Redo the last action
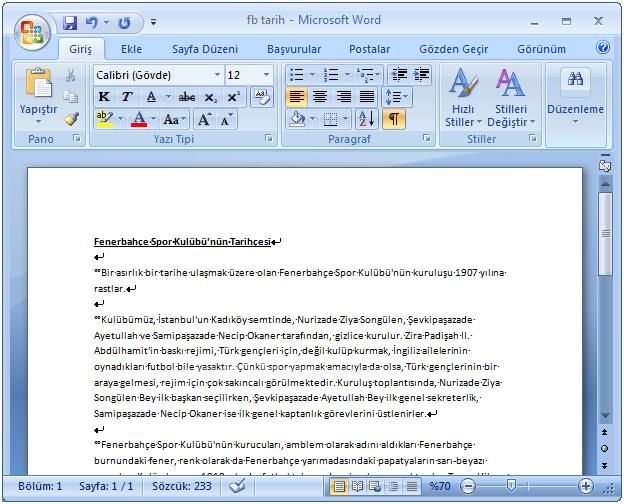The height and width of the screenshot is (504, 624). tap(125, 23)
